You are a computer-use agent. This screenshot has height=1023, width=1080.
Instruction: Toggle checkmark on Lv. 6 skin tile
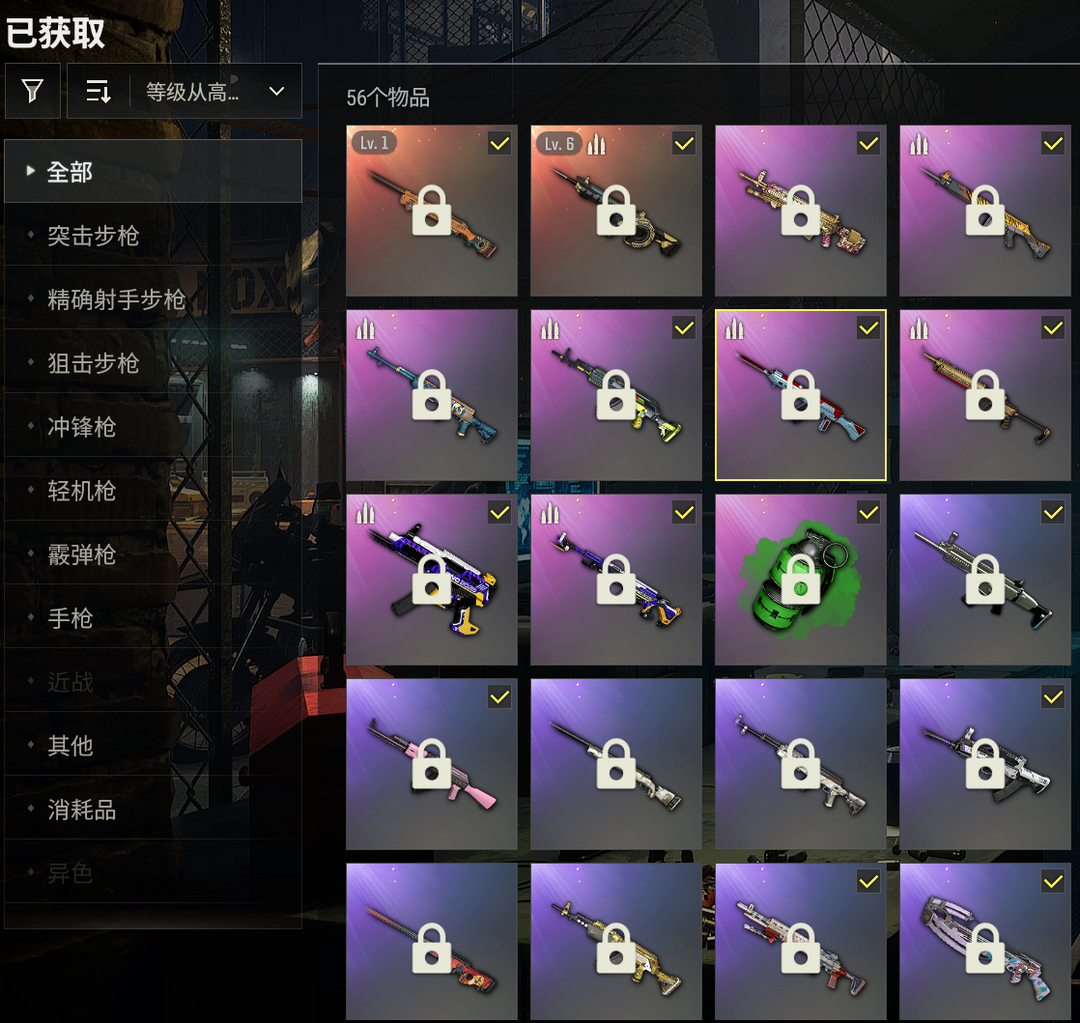tap(684, 143)
